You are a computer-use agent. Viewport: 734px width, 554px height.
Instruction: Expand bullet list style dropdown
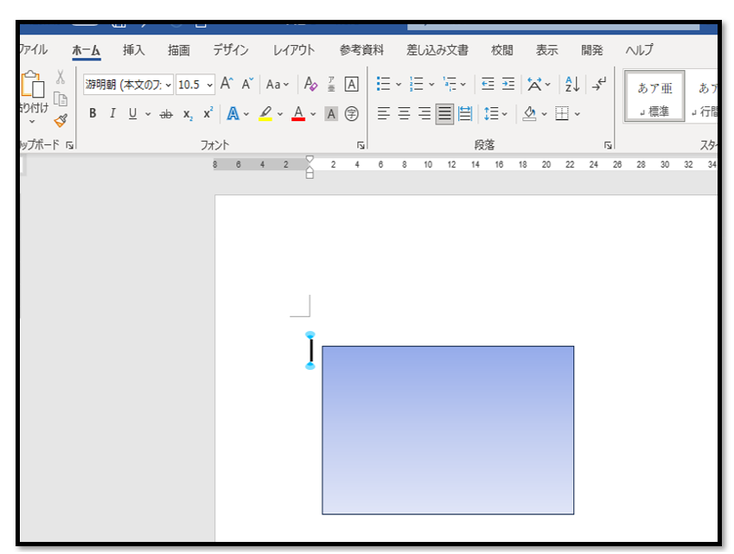(x=398, y=85)
